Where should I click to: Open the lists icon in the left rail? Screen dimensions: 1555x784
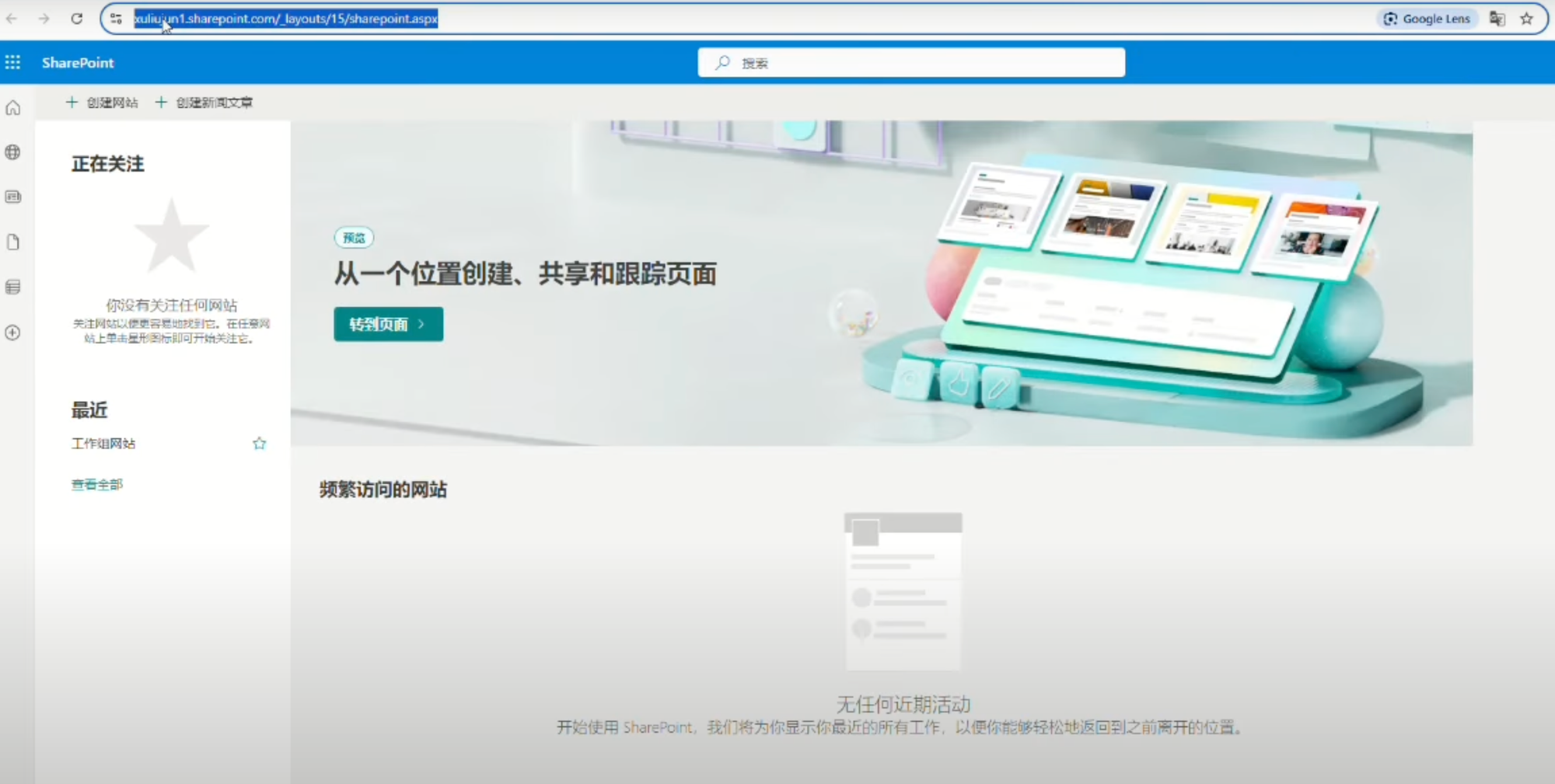pos(13,287)
